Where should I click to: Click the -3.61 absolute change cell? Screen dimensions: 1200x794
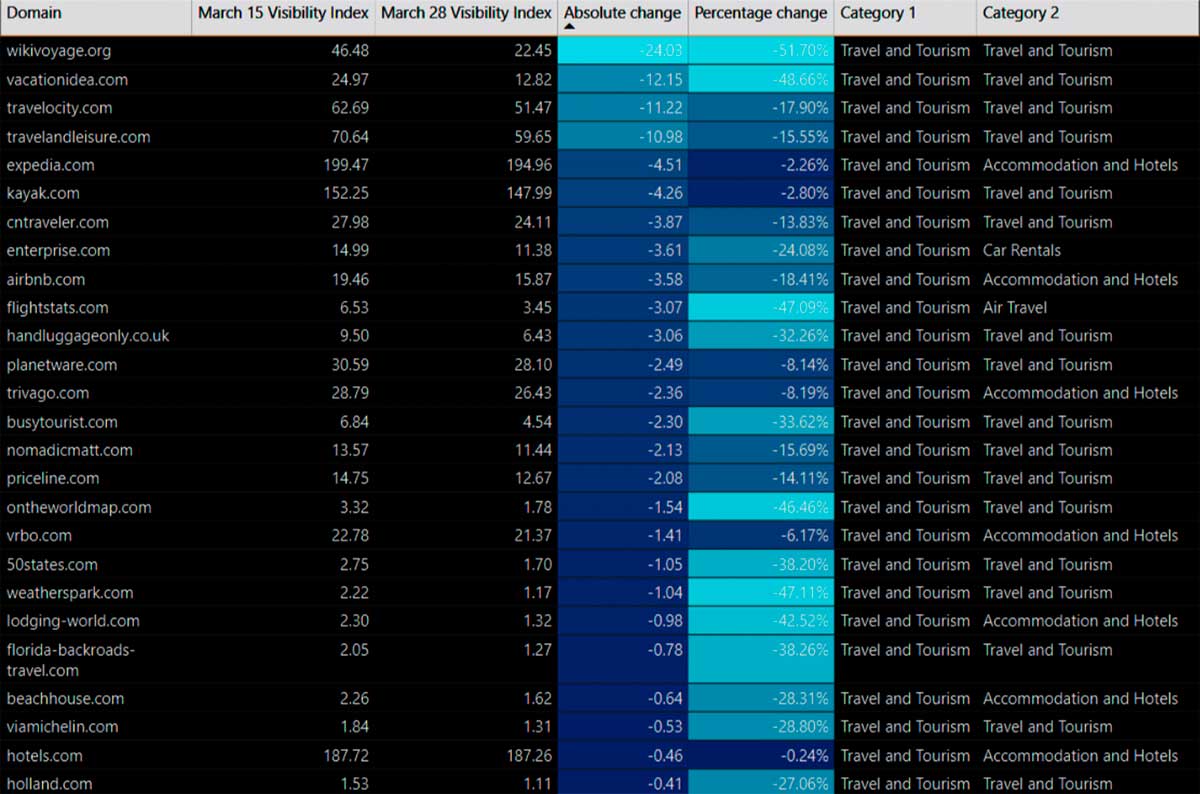(x=622, y=250)
